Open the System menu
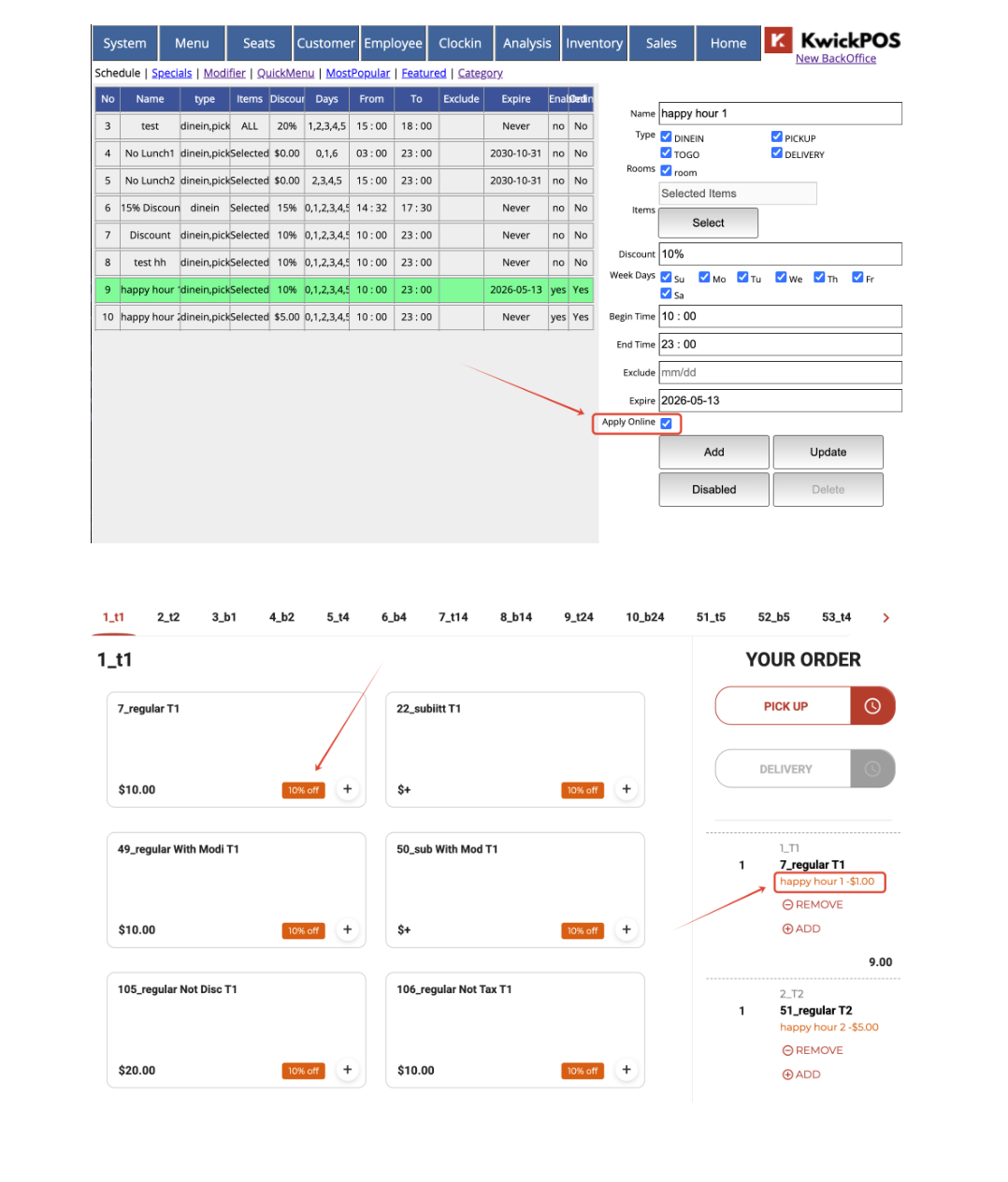This screenshot has height=1182, width=1008. [x=124, y=43]
